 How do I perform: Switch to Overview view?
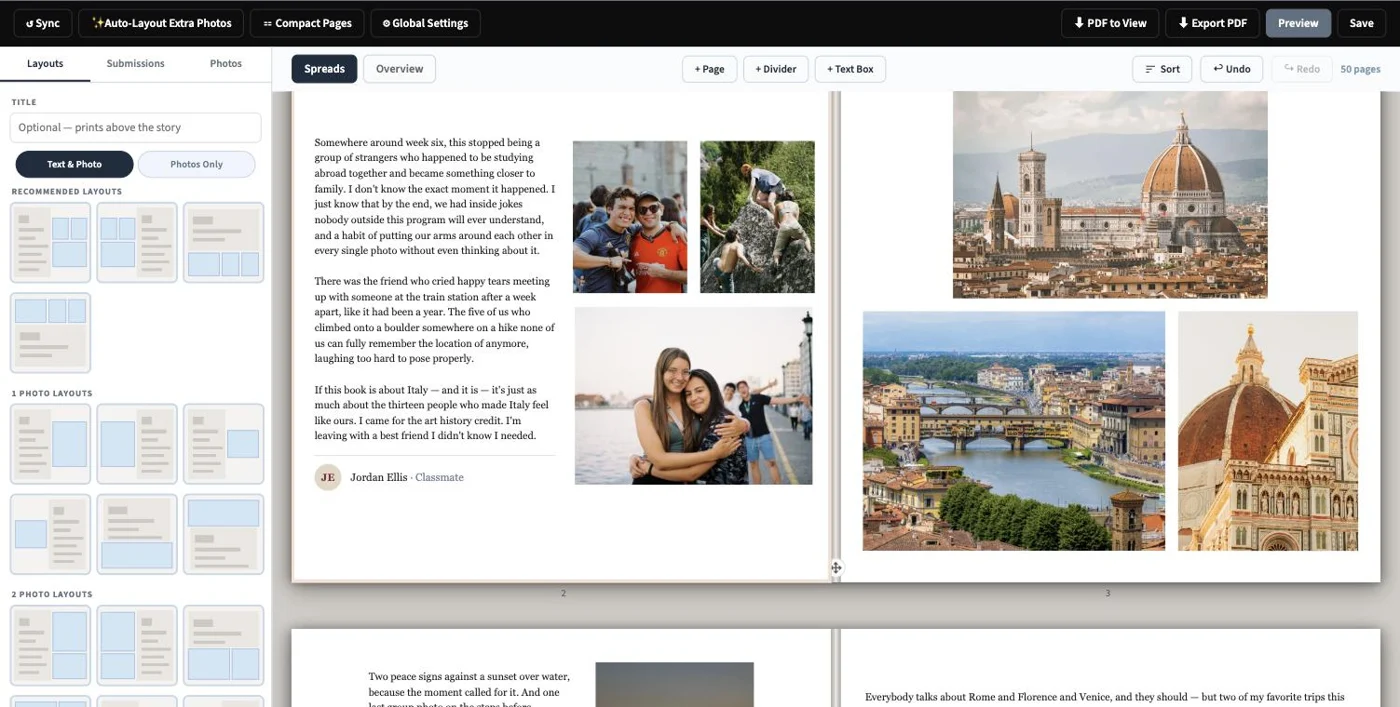pos(399,69)
